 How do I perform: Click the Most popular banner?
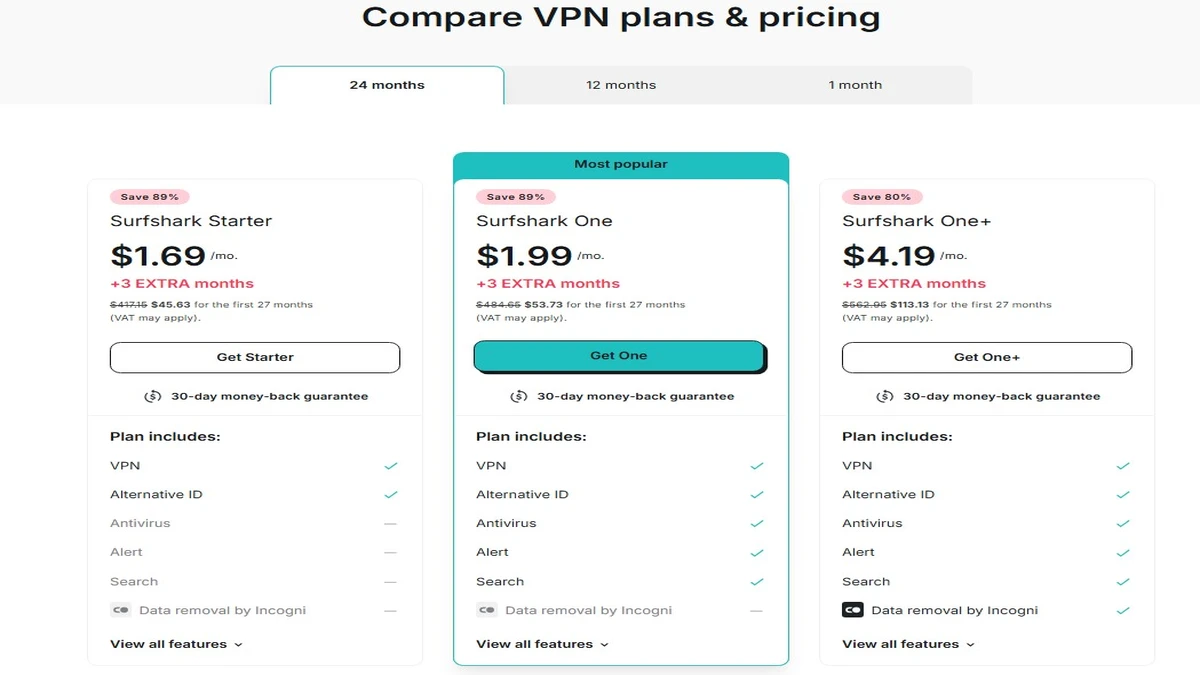point(620,163)
